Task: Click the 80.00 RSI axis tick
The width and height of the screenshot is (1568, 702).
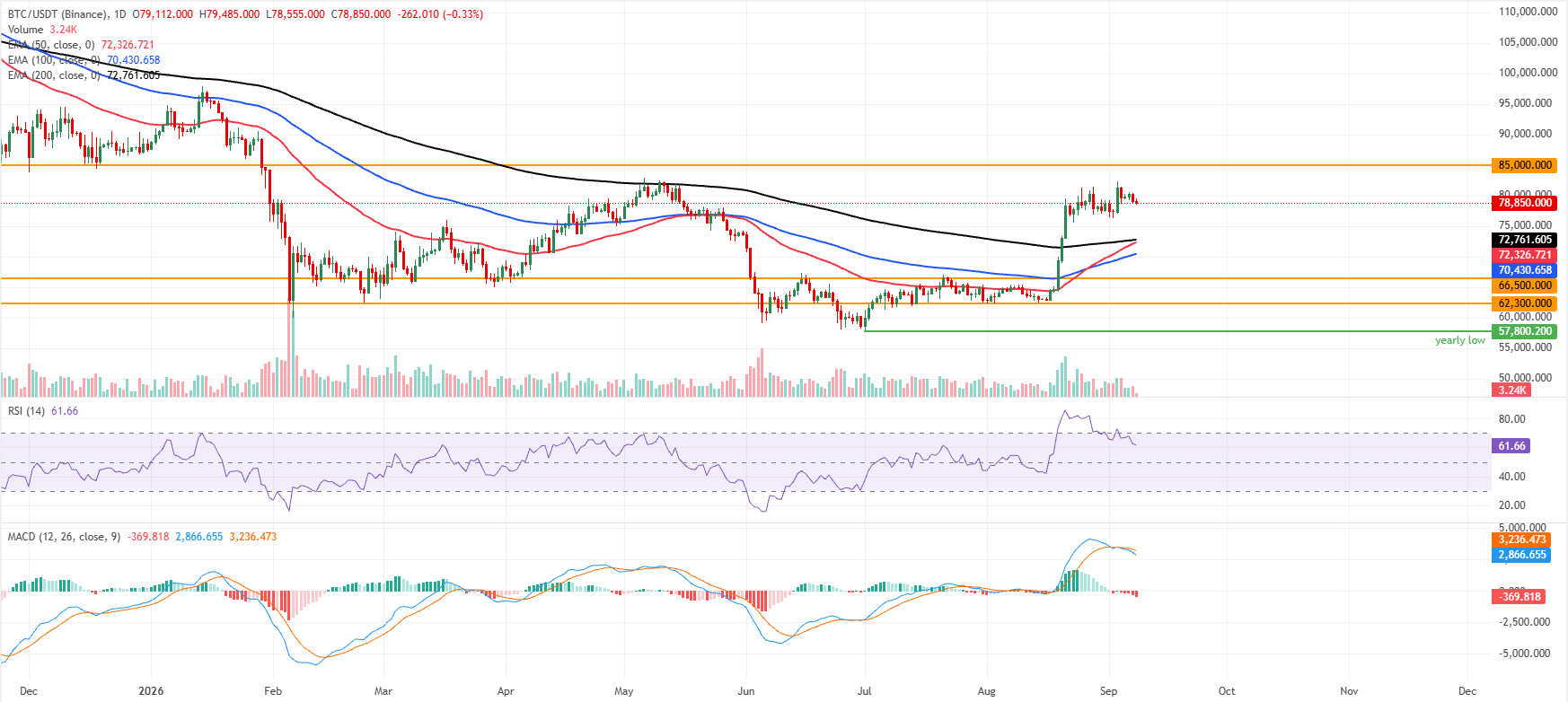Action: point(1511,419)
